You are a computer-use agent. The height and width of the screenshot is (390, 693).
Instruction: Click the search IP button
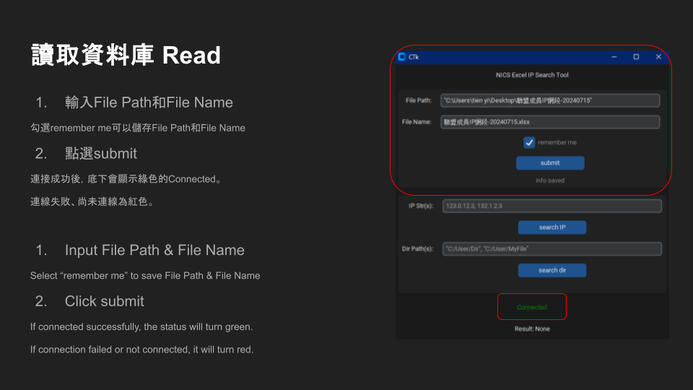click(x=552, y=227)
